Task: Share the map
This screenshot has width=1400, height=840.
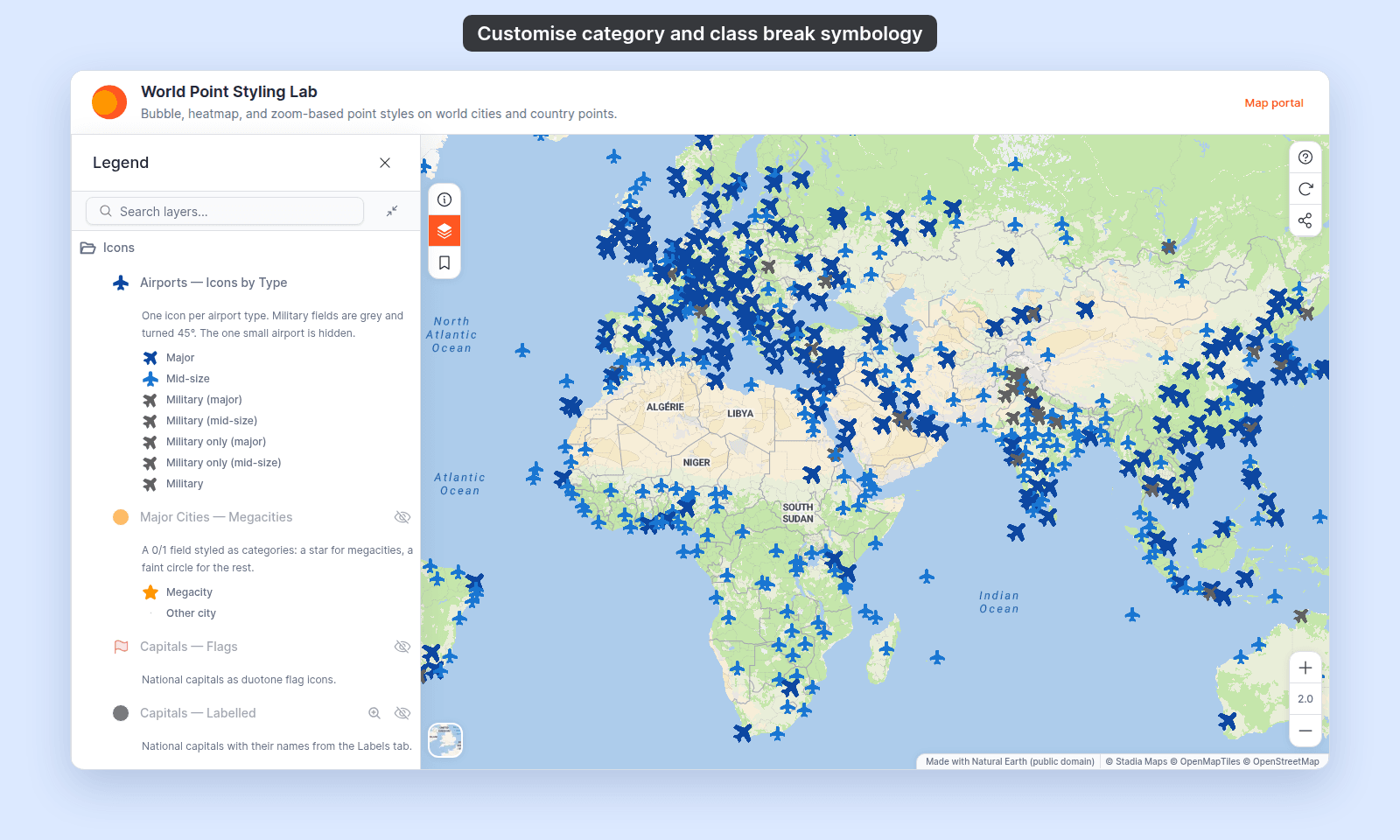Action: point(1305,220)
